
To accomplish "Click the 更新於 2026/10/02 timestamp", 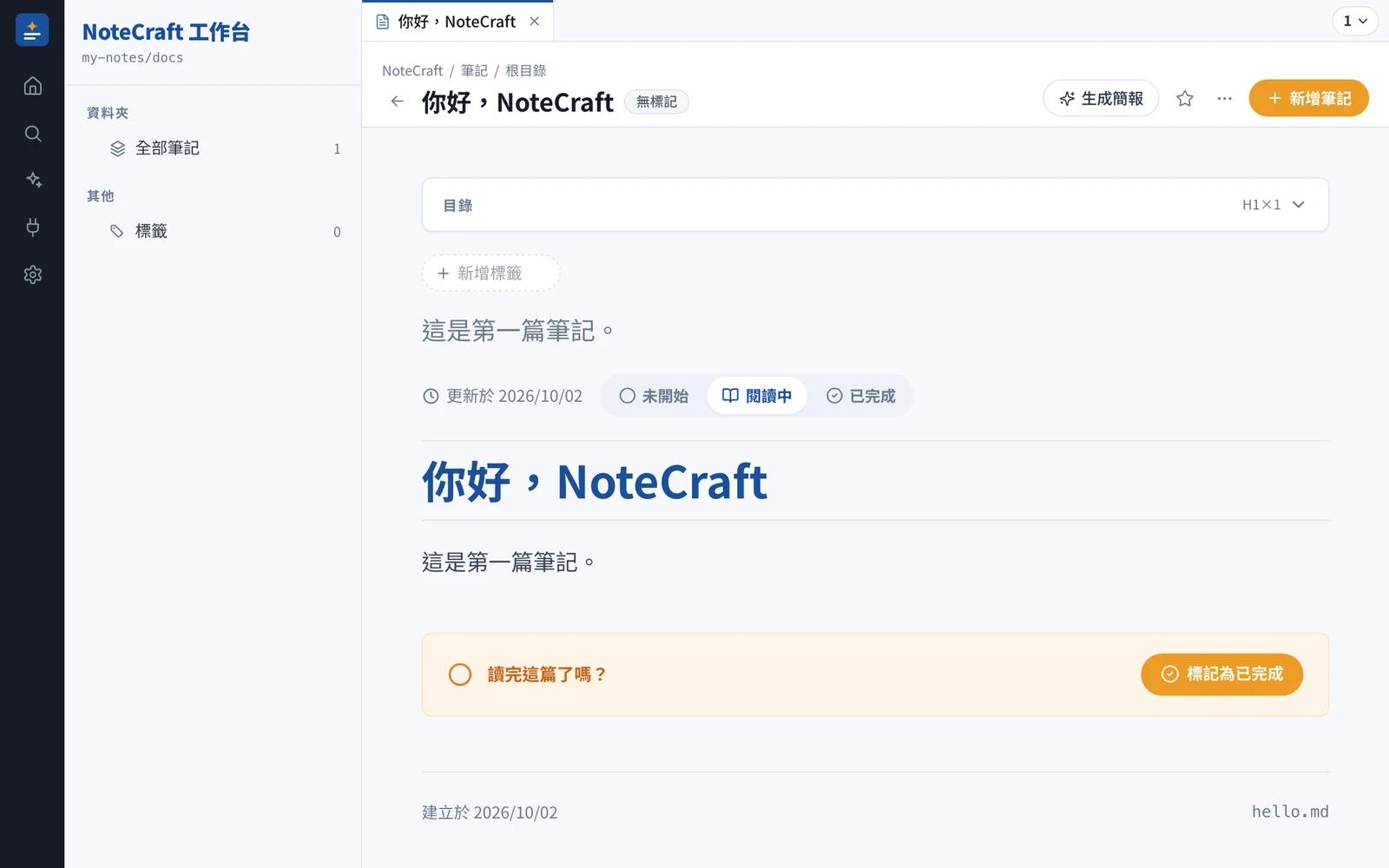I will 503,396.
